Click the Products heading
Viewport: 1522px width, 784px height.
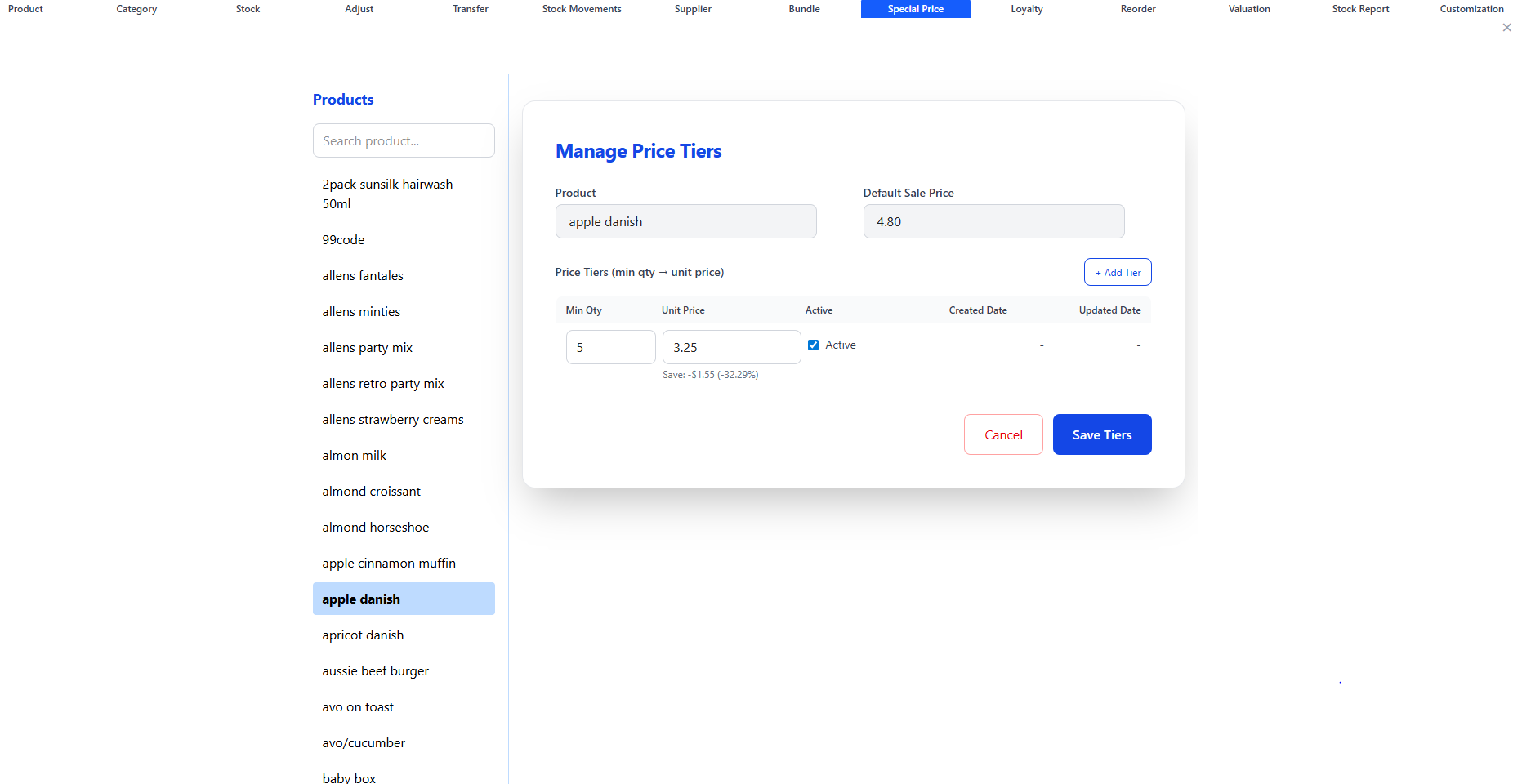tap(343, 100)
